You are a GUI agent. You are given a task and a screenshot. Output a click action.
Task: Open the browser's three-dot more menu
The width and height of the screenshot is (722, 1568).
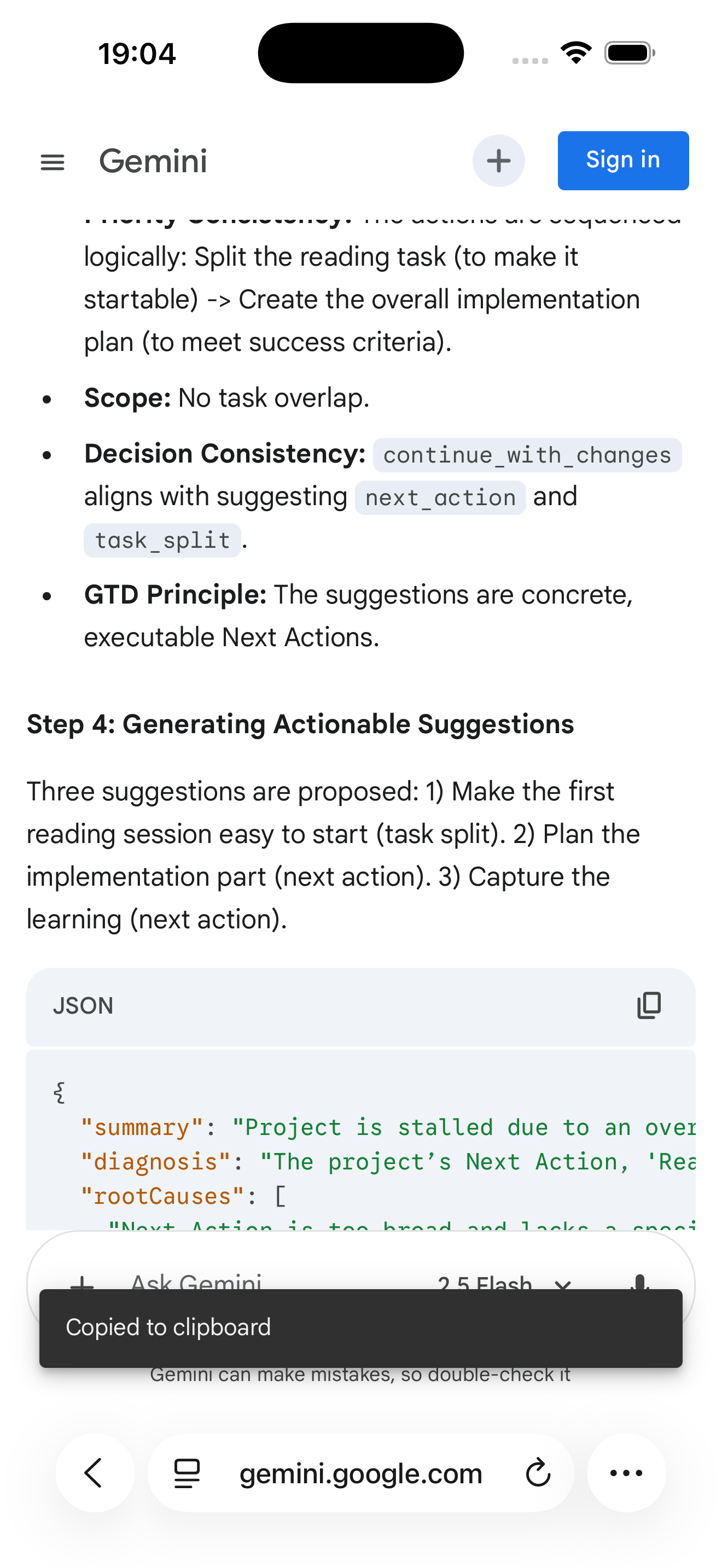click(626, 1473)
